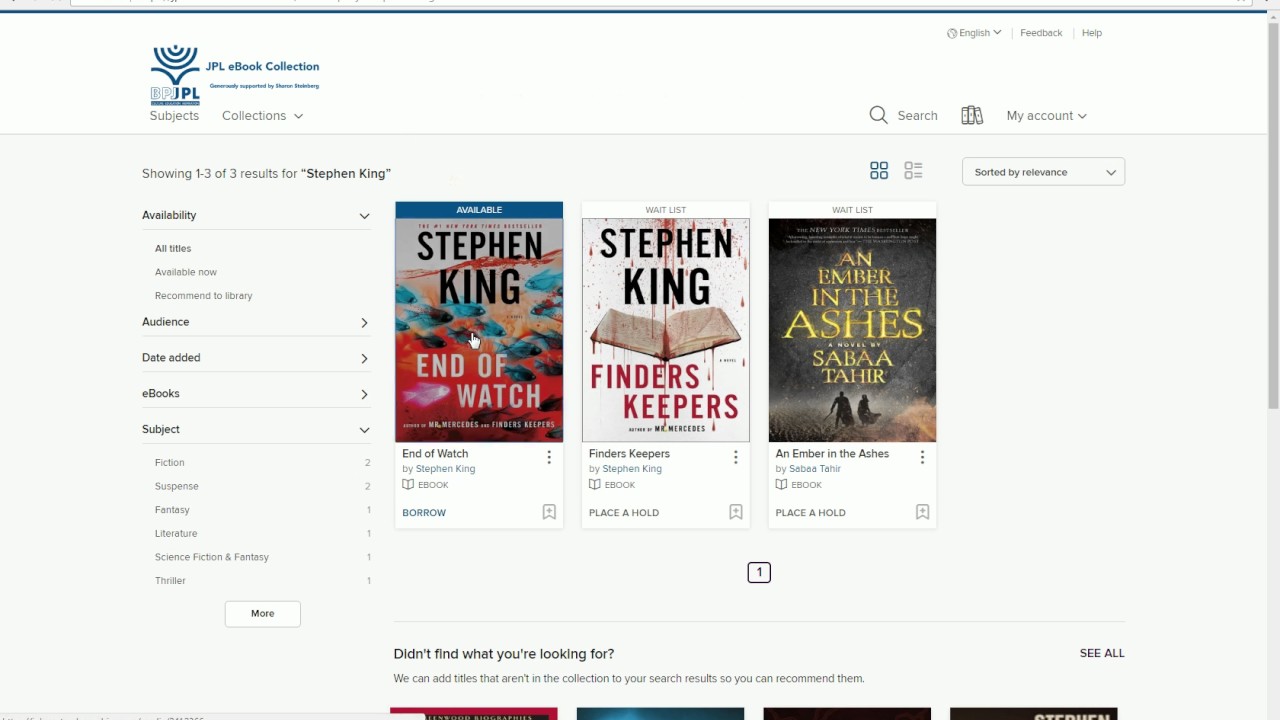The image size is (1280, 720).
Task: Open Stephen King author link under End of Watch
Action: (445, 469)
